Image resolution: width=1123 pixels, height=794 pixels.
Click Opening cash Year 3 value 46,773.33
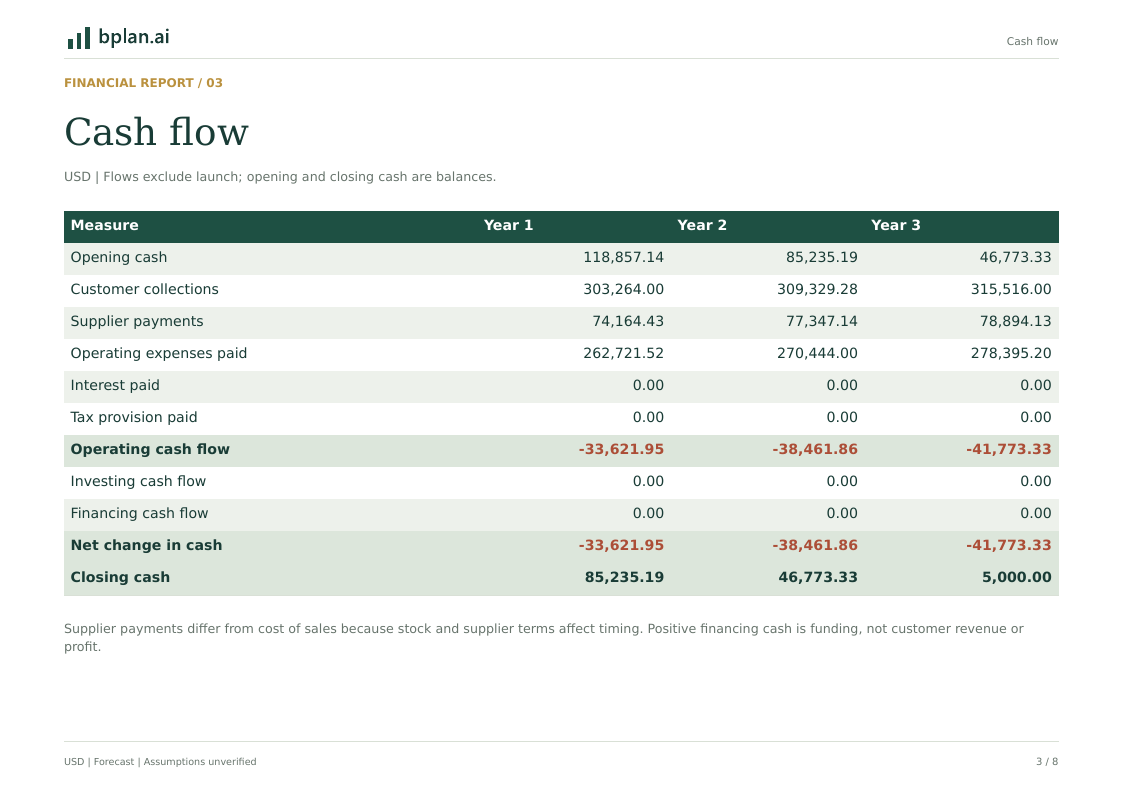pos(1016,258)
